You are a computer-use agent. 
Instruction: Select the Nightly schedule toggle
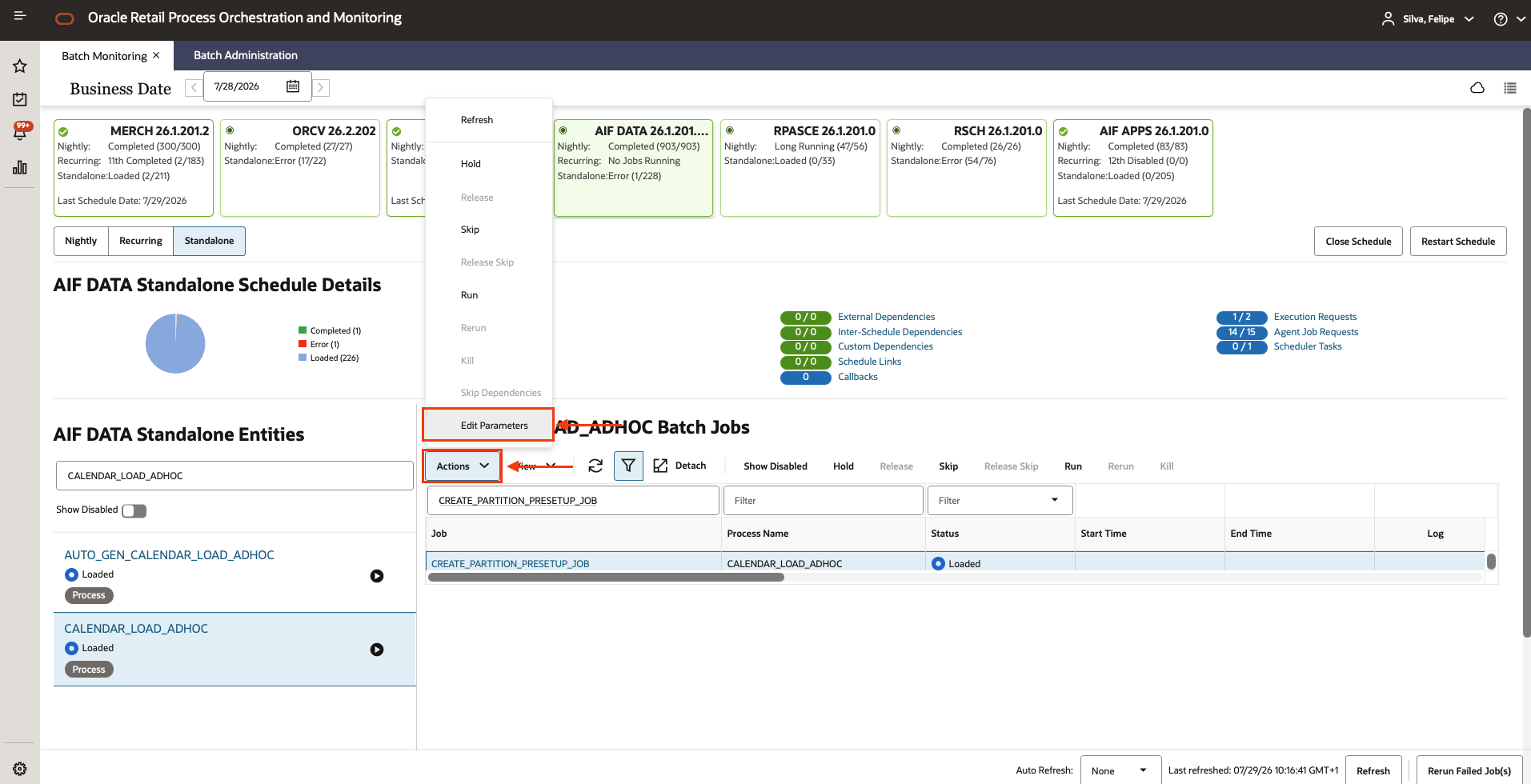point(81,241)
